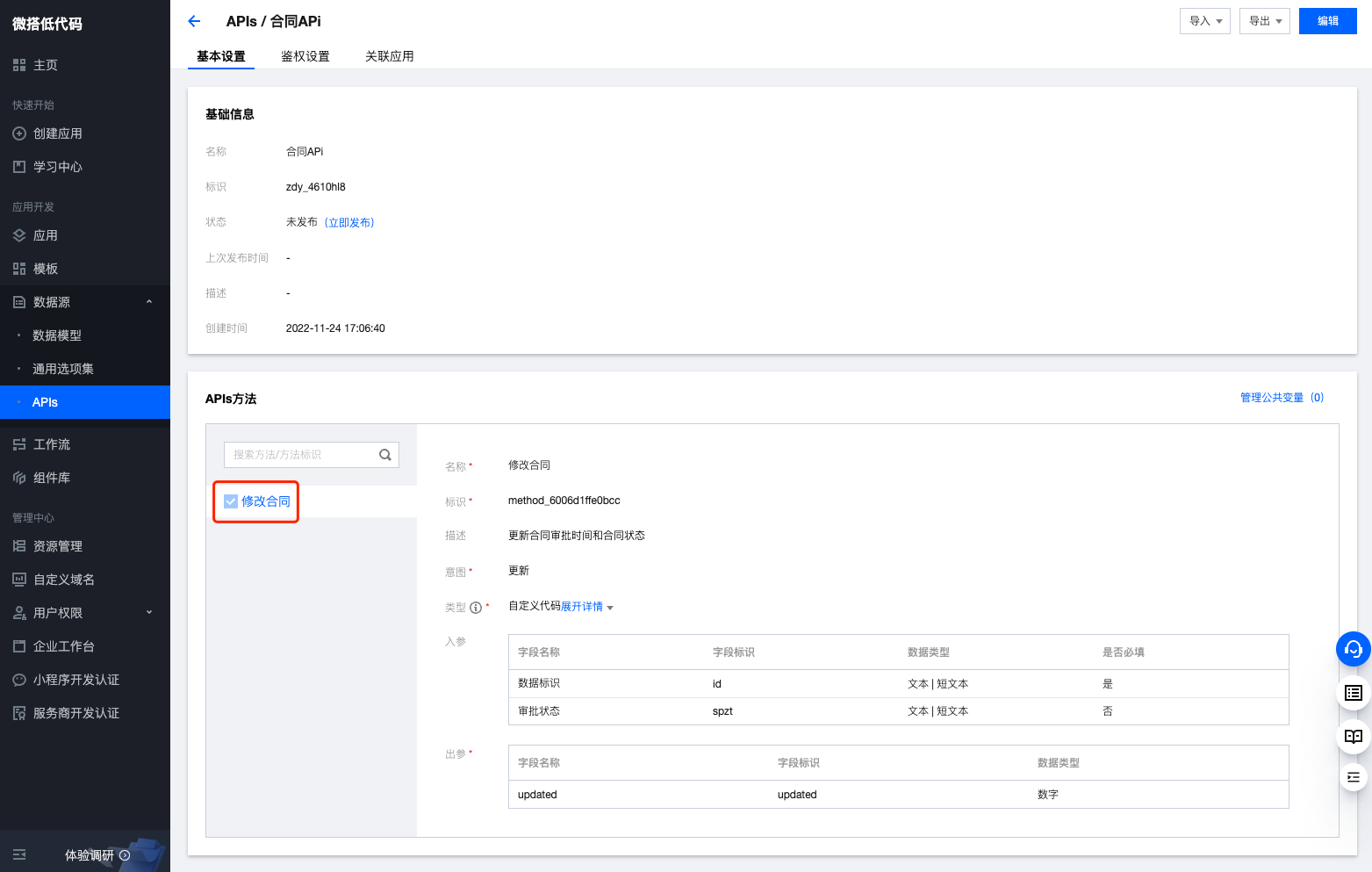Switch to 鉴权设置 tab
Image resolution: width=1372 pixels, height=872 pixels.
click(x=305, y=56)
